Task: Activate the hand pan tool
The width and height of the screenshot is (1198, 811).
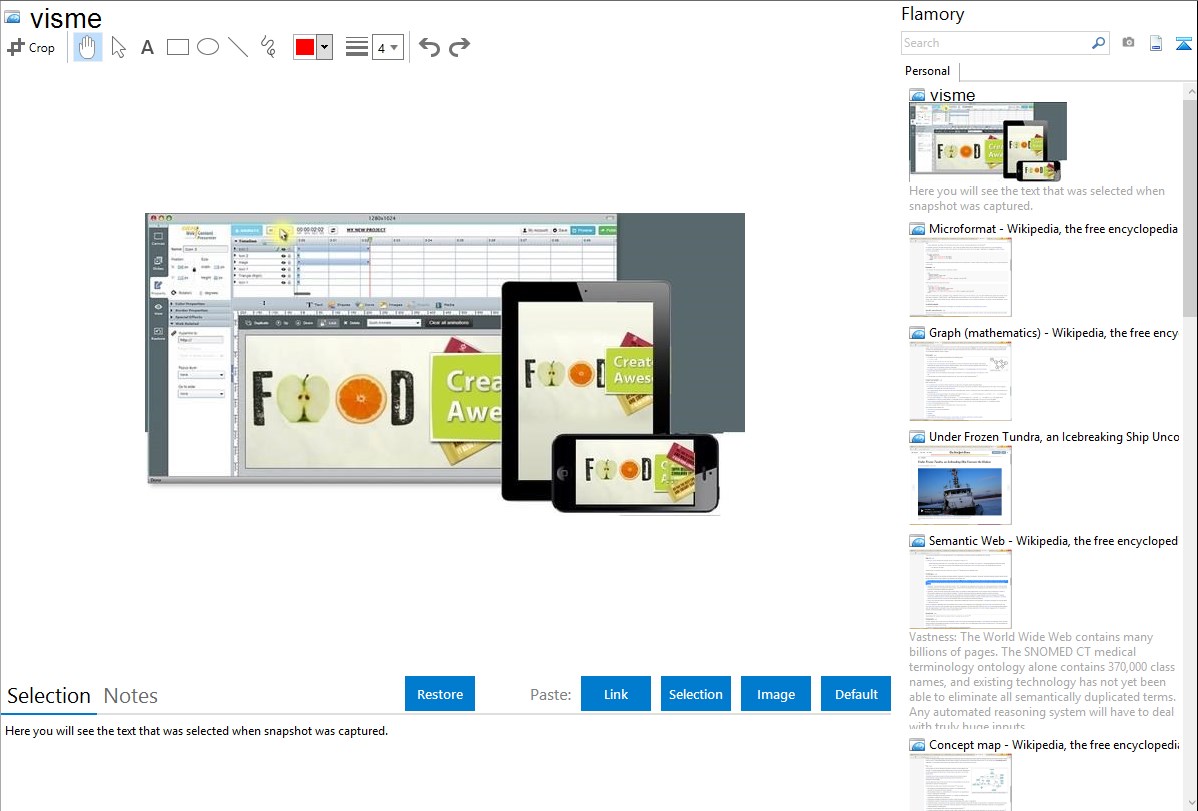Action: tap(88, 47)
